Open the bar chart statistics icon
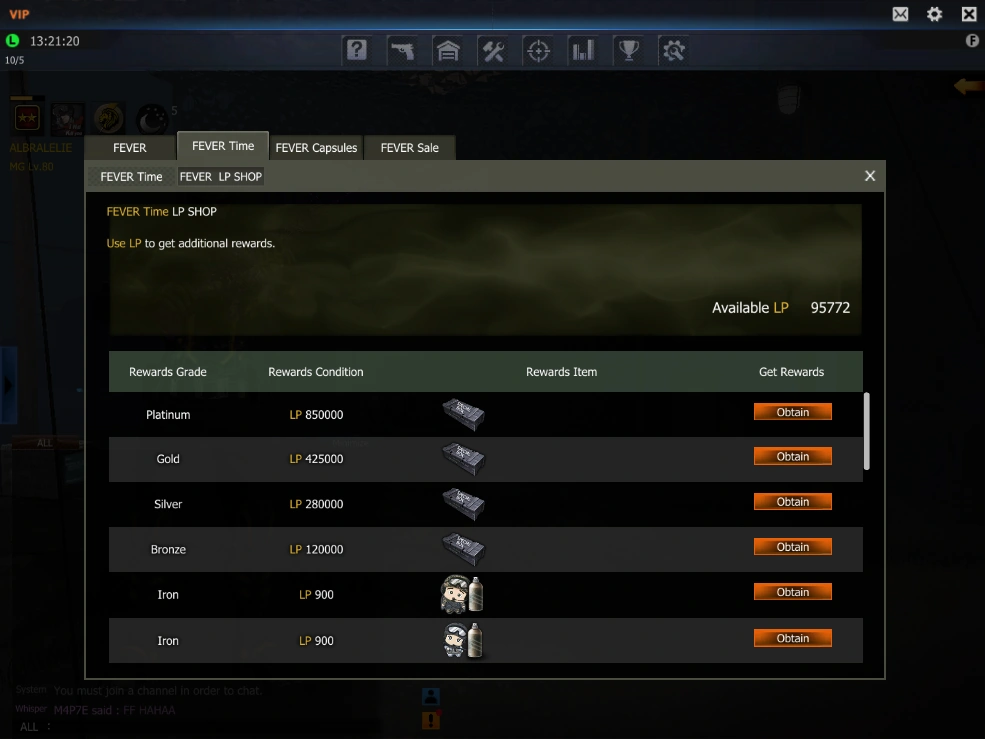The width and height of the screenshot is (985, 739). [x=584, y=50]
